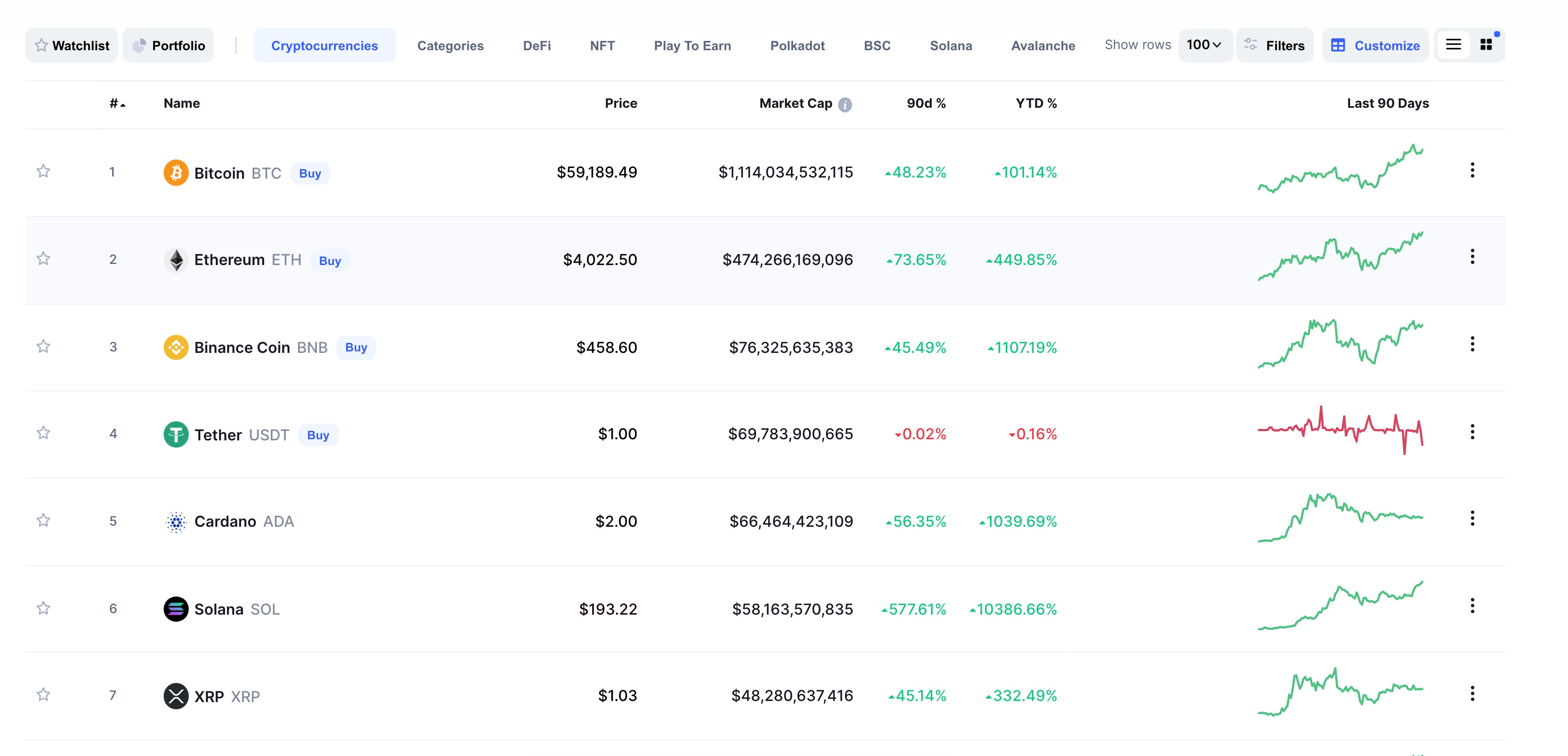Star XRP for watchlist
Image resolution: width=1568 pixels, height=756 pixels.
click(x=43, y=694)
